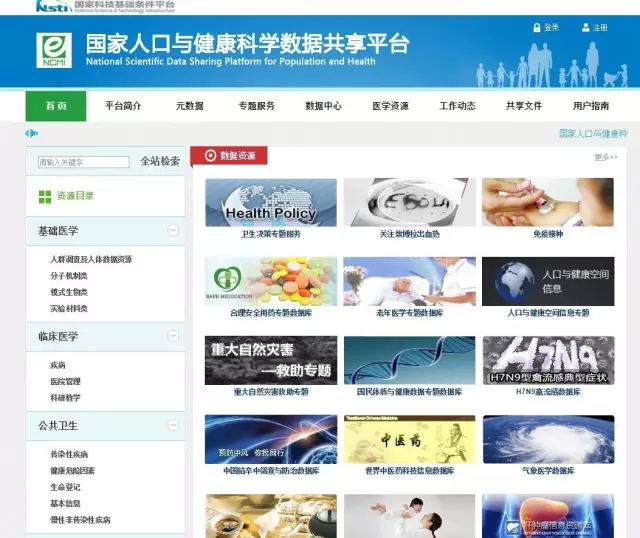Select 医院管理 under 临床医学
This screenshot has width=640, height=538.
[x=65, y=381]
